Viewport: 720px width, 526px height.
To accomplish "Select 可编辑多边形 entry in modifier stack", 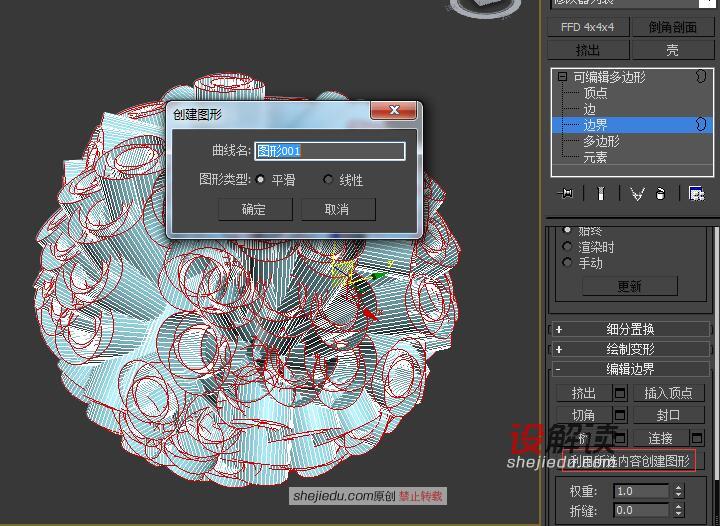I will click(609, 77).
